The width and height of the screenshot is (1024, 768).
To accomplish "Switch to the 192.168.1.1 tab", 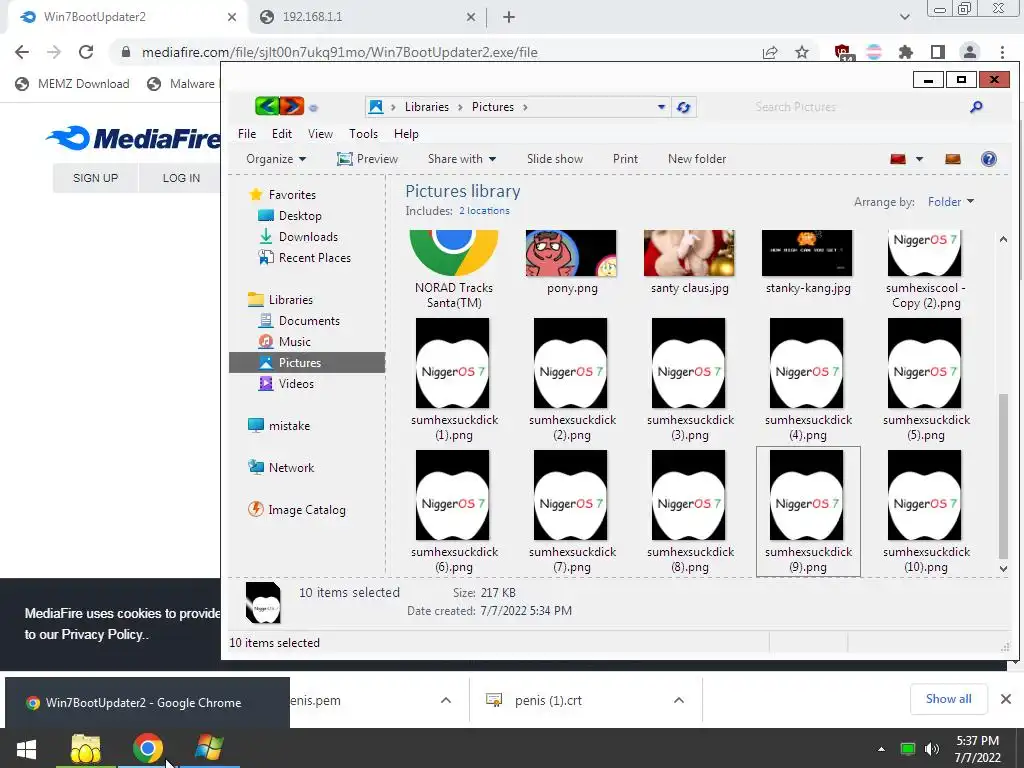I will pyautogui.click(x=368, y=17).
